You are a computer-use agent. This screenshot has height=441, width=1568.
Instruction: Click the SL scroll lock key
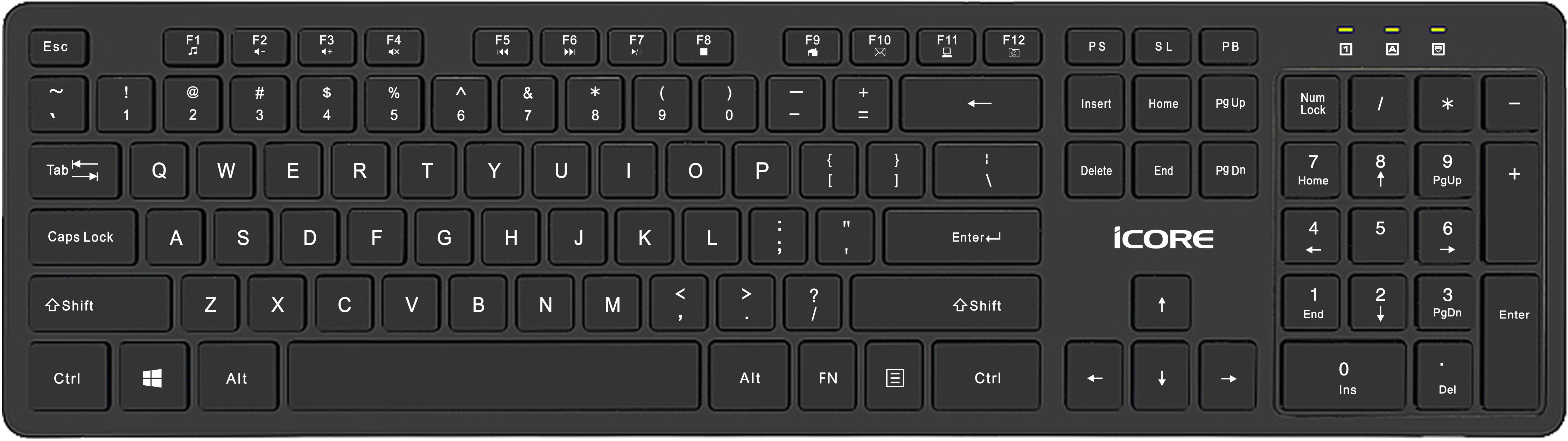(x=1163, y=46)
